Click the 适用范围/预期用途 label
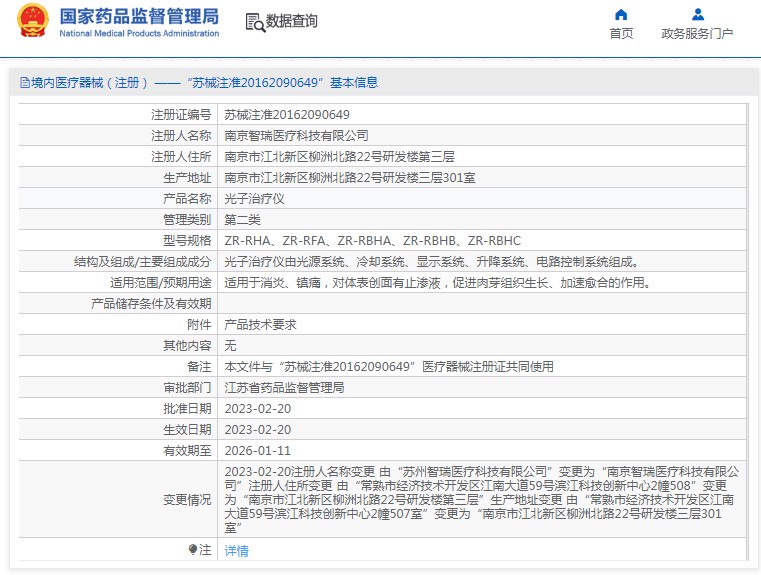 (161, 282)
